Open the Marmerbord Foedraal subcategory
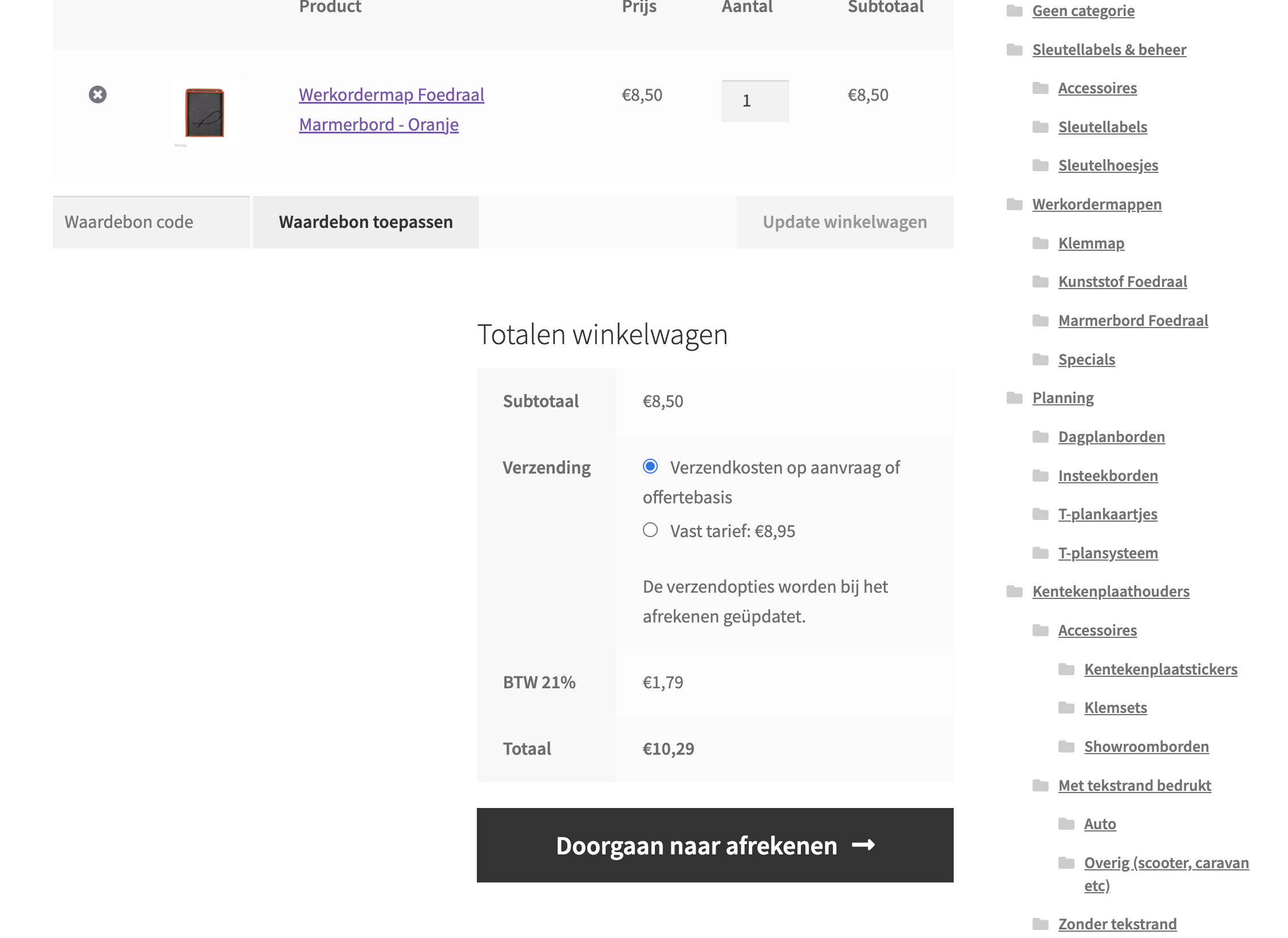This screenshot has width=1288, height=938. click(x=1132, y=321)
